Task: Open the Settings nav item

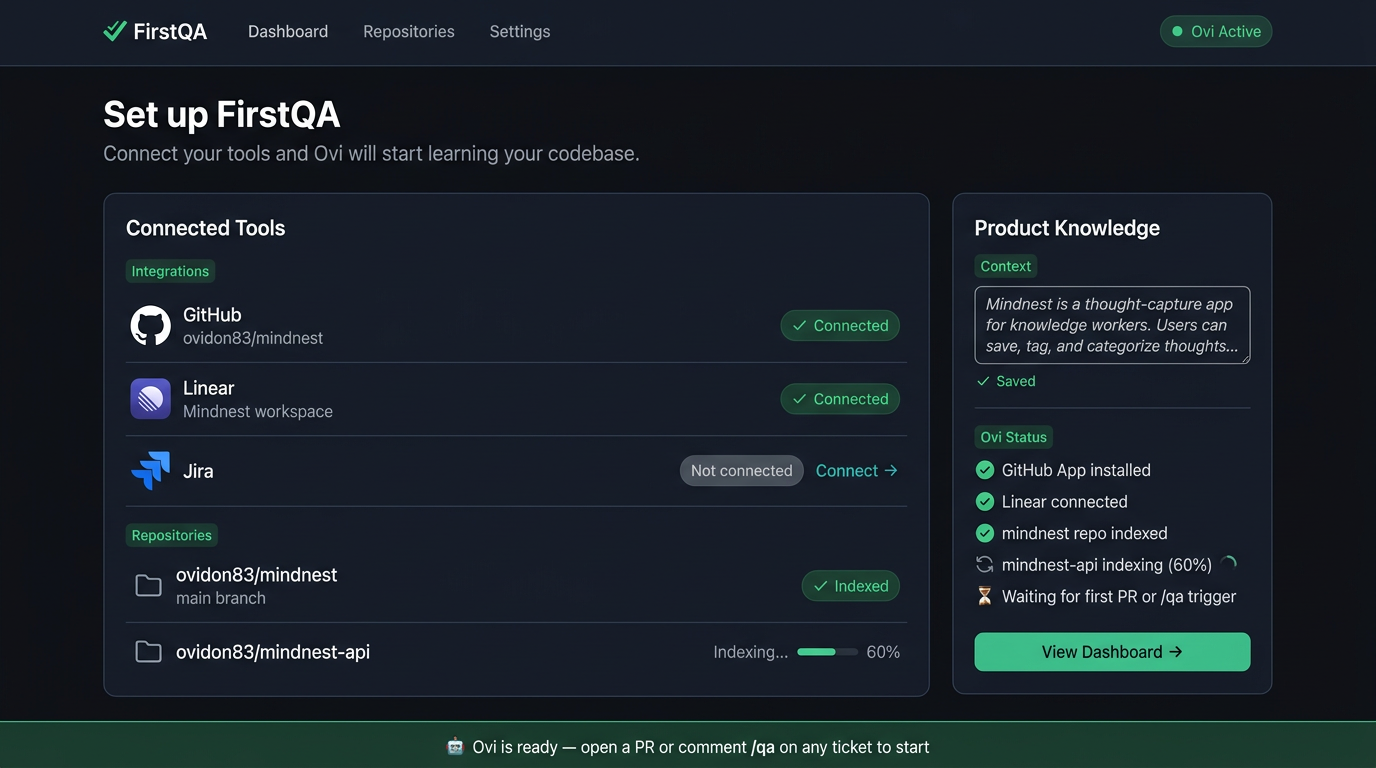Action: (520, 31)
